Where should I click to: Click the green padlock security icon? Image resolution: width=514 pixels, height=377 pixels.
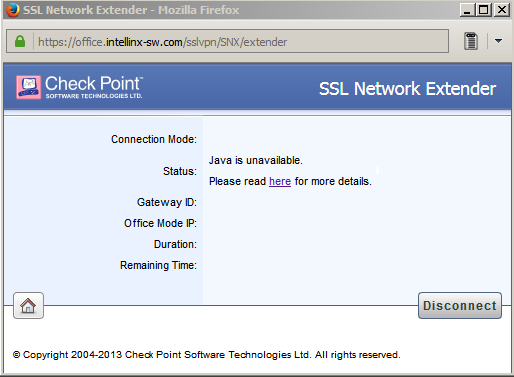[20, 41]
